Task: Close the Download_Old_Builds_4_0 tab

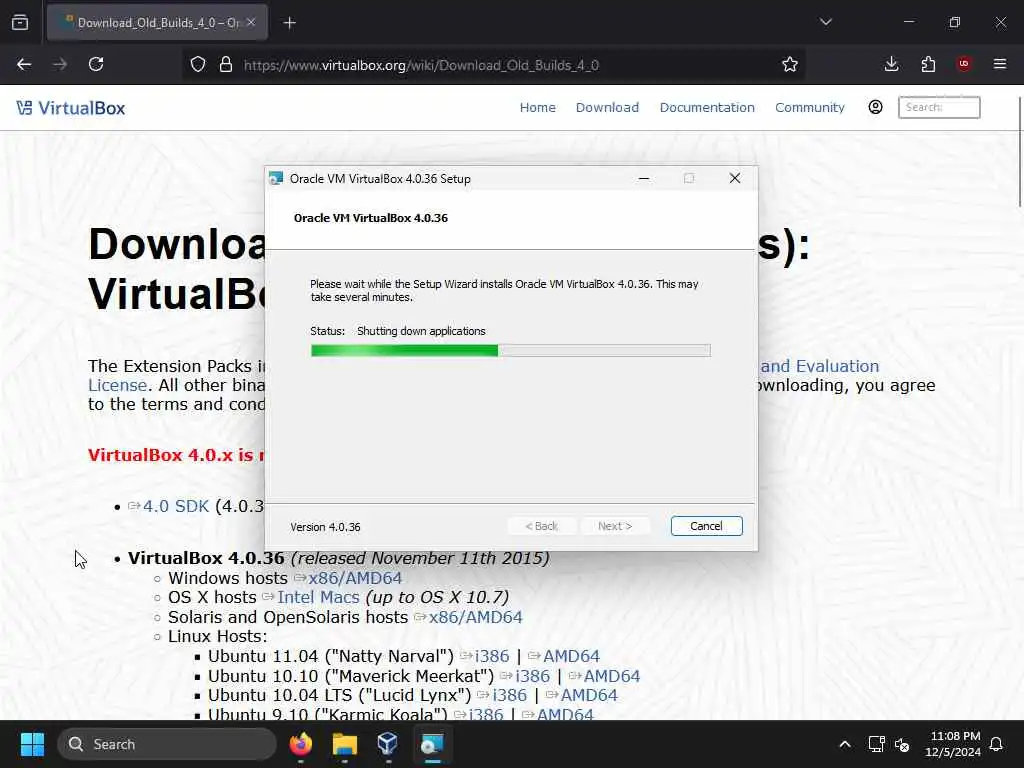Action: coord(251,22)
